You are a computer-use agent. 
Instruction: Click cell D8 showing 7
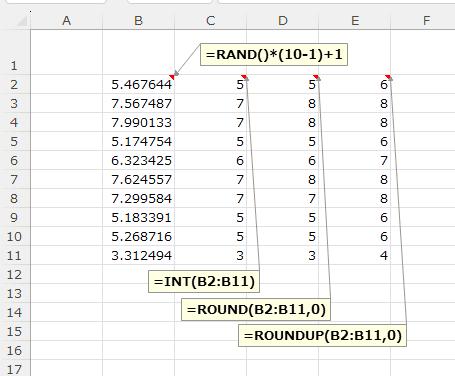tap(283, 198)
